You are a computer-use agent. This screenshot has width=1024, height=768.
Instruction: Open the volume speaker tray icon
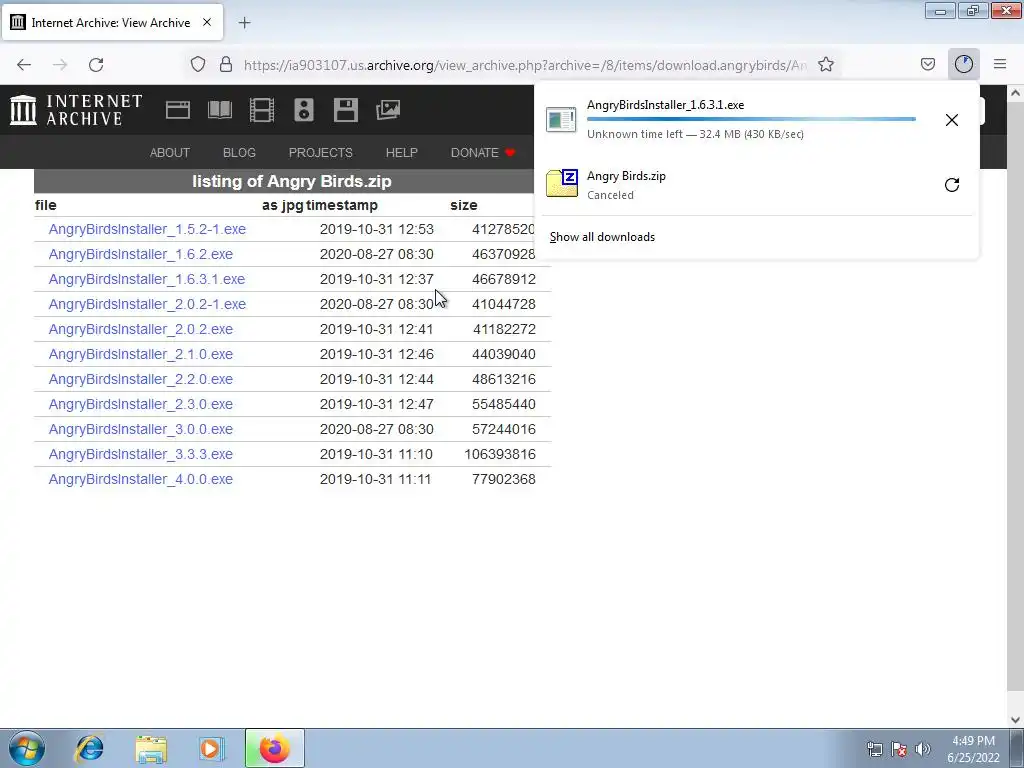923,749
